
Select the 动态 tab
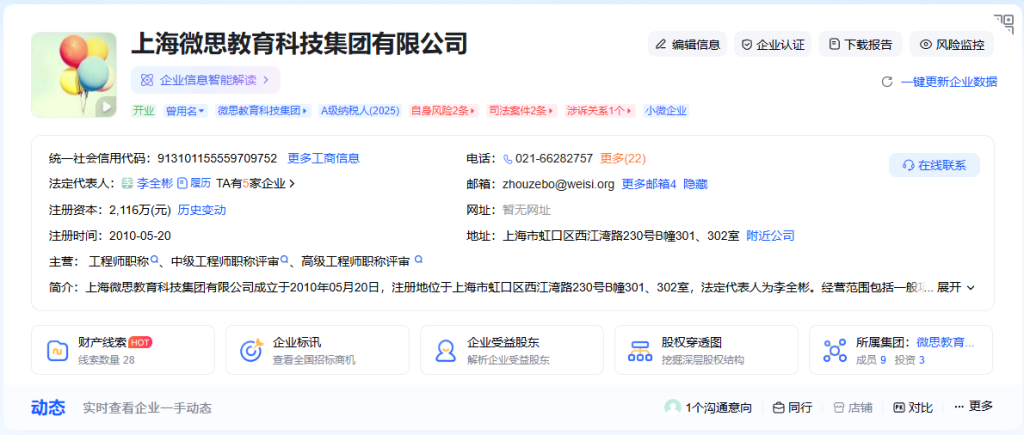(48, 408)
